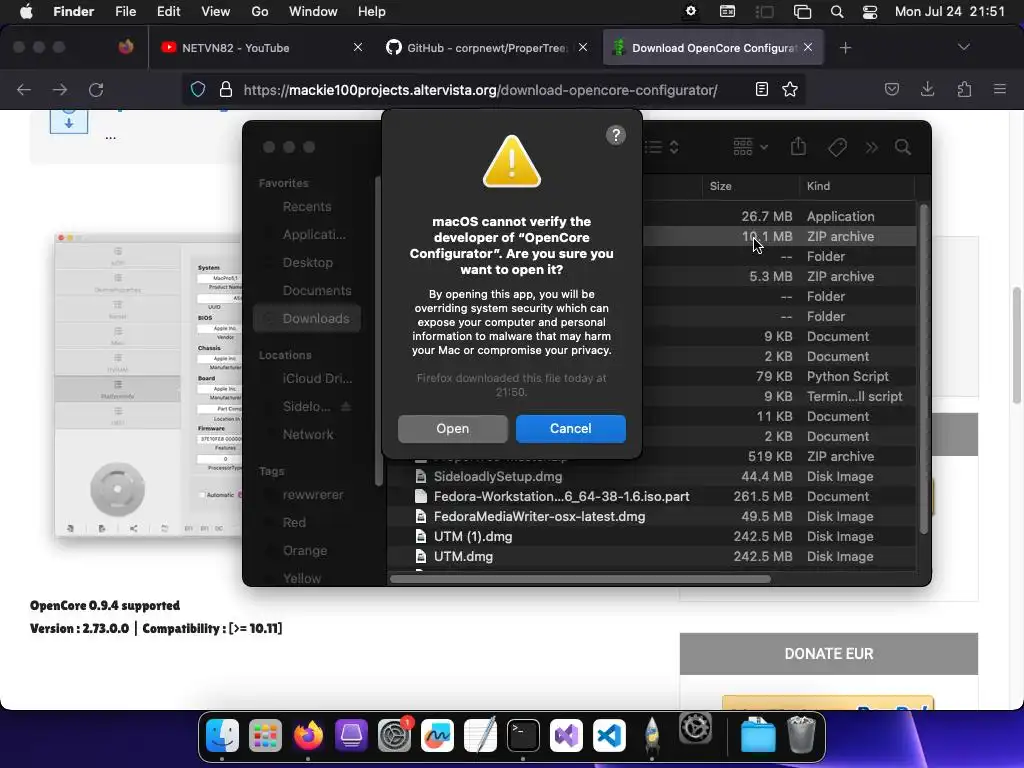1024x768 pixels.
Task: Open the Firefox downloads panel
Action: click(927, 89)
